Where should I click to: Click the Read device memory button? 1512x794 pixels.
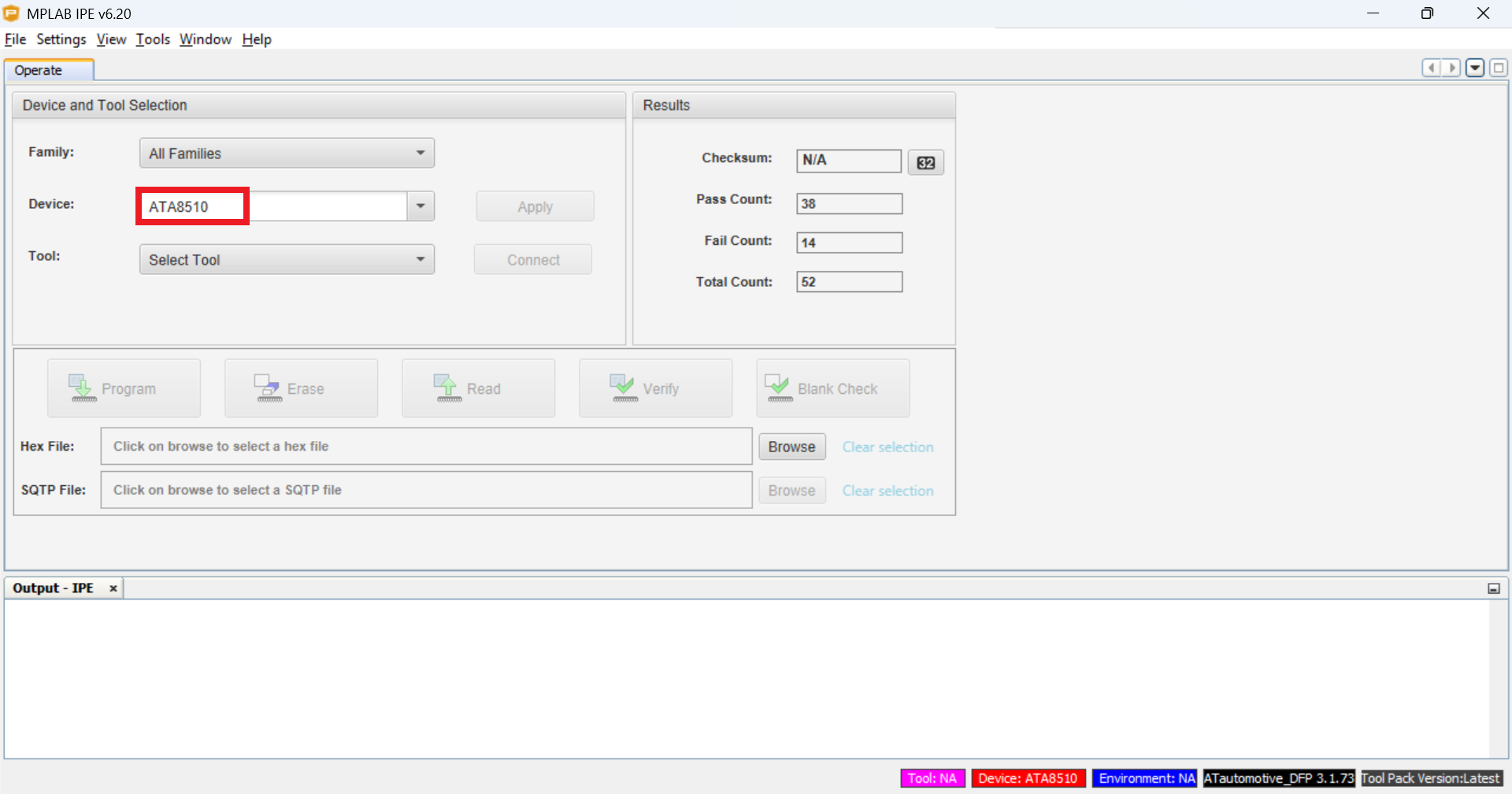(x=478, y=388)
